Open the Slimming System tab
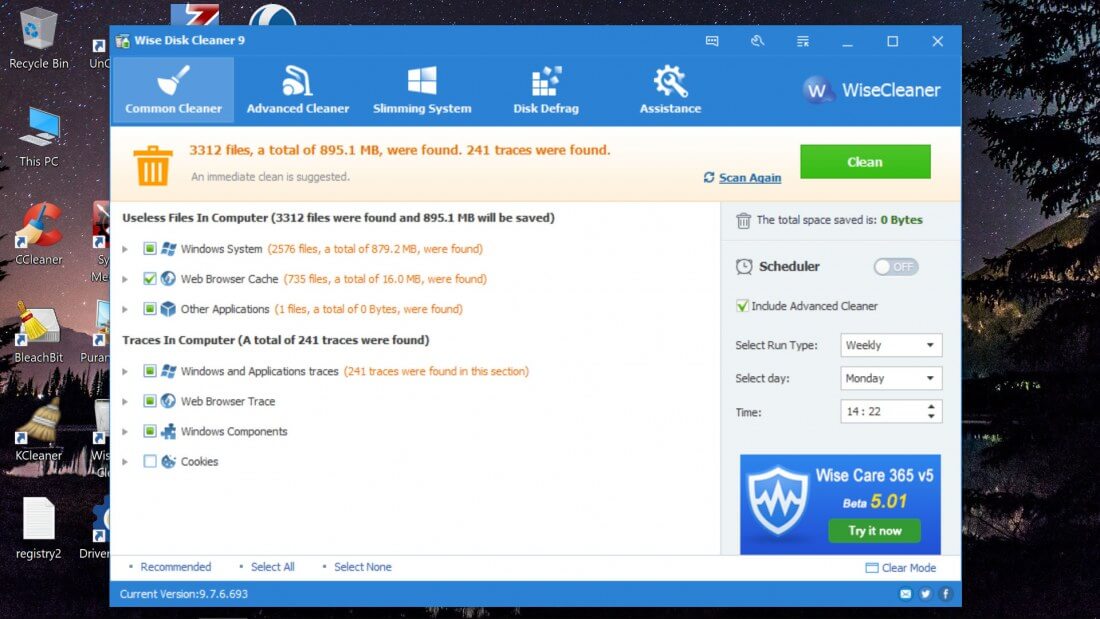 (x=422, y=90)
